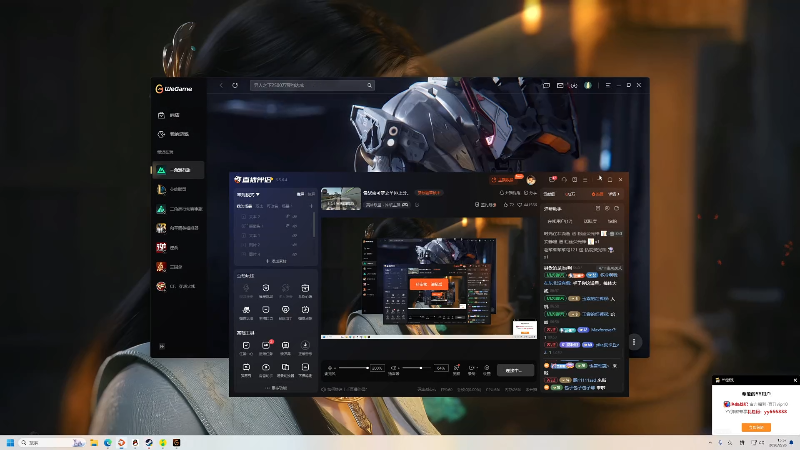
Task: Open the message icon with red badge in streaming app
Action: click(x=552, y=180)
